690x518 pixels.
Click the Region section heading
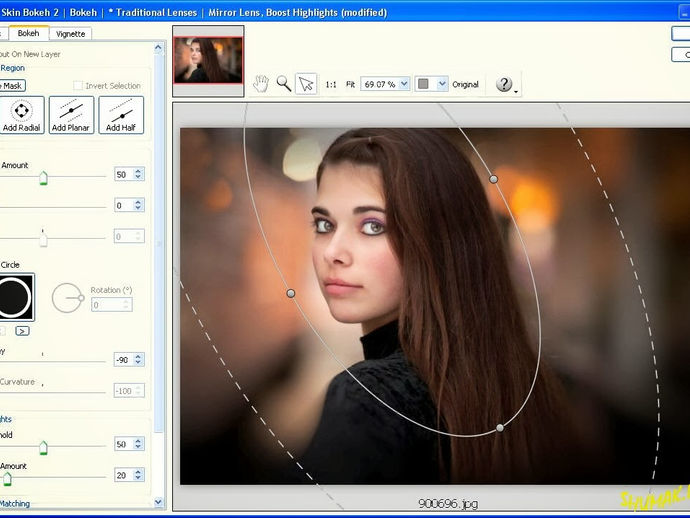click(12, 68)
